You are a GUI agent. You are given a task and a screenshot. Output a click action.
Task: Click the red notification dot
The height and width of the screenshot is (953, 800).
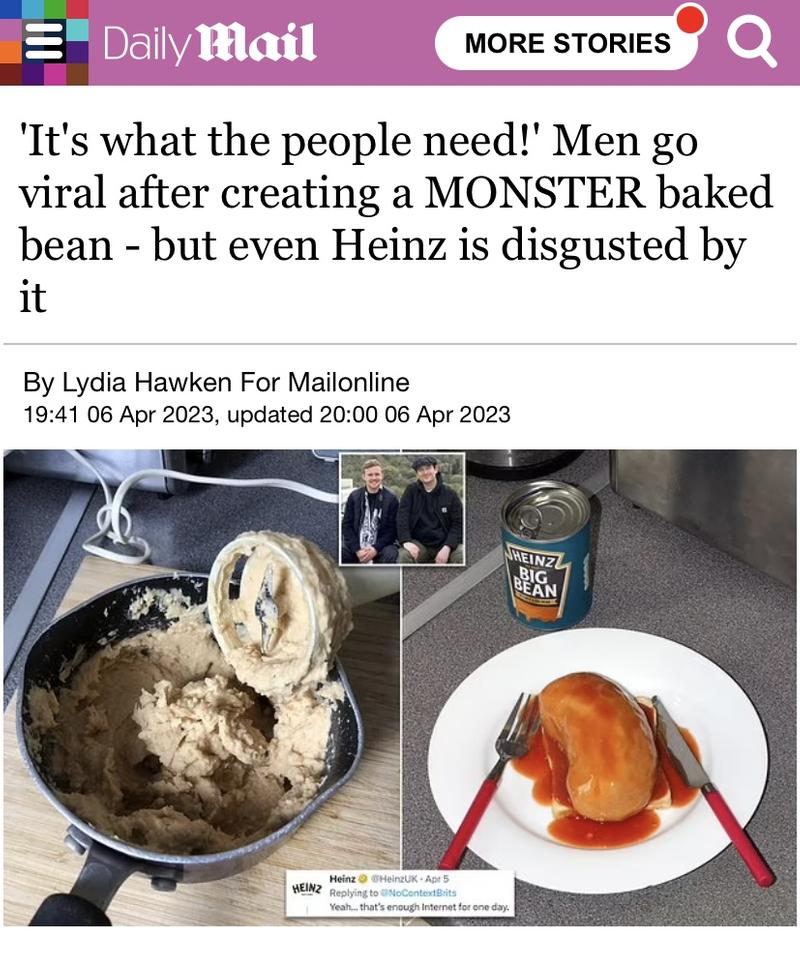(x=691, y=18)
